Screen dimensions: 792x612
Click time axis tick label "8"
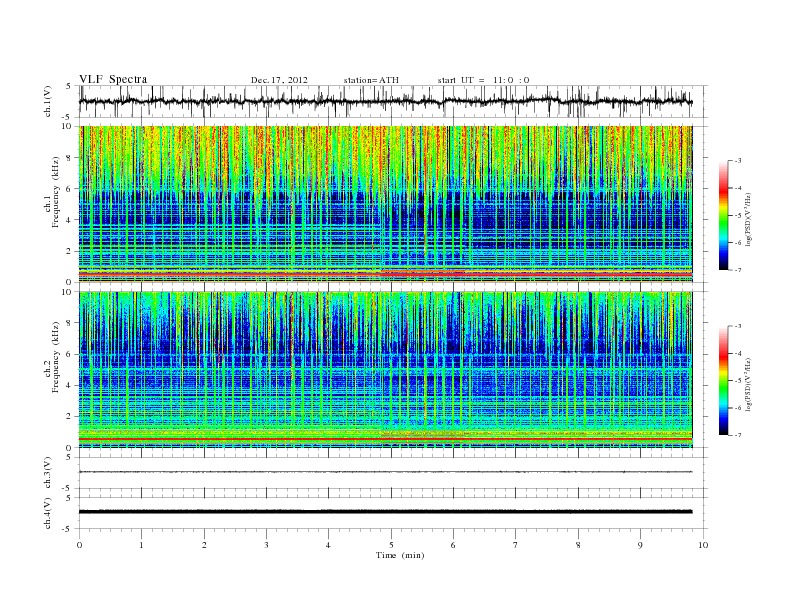pyautogui.click(x=578, y=545)
